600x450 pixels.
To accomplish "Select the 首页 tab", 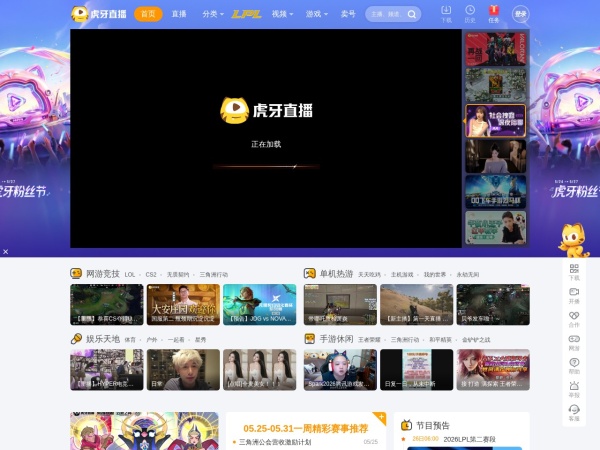I will pyautogui.click(x=148, y=14).
